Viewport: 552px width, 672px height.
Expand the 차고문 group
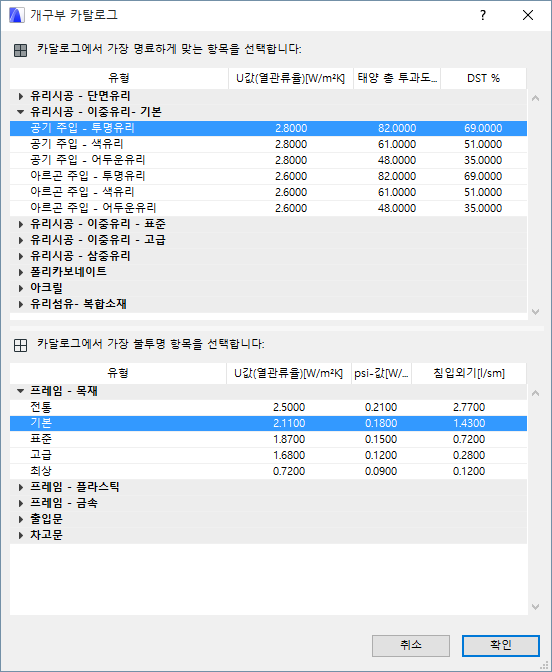pyautogui.click(x=21, y=535)
